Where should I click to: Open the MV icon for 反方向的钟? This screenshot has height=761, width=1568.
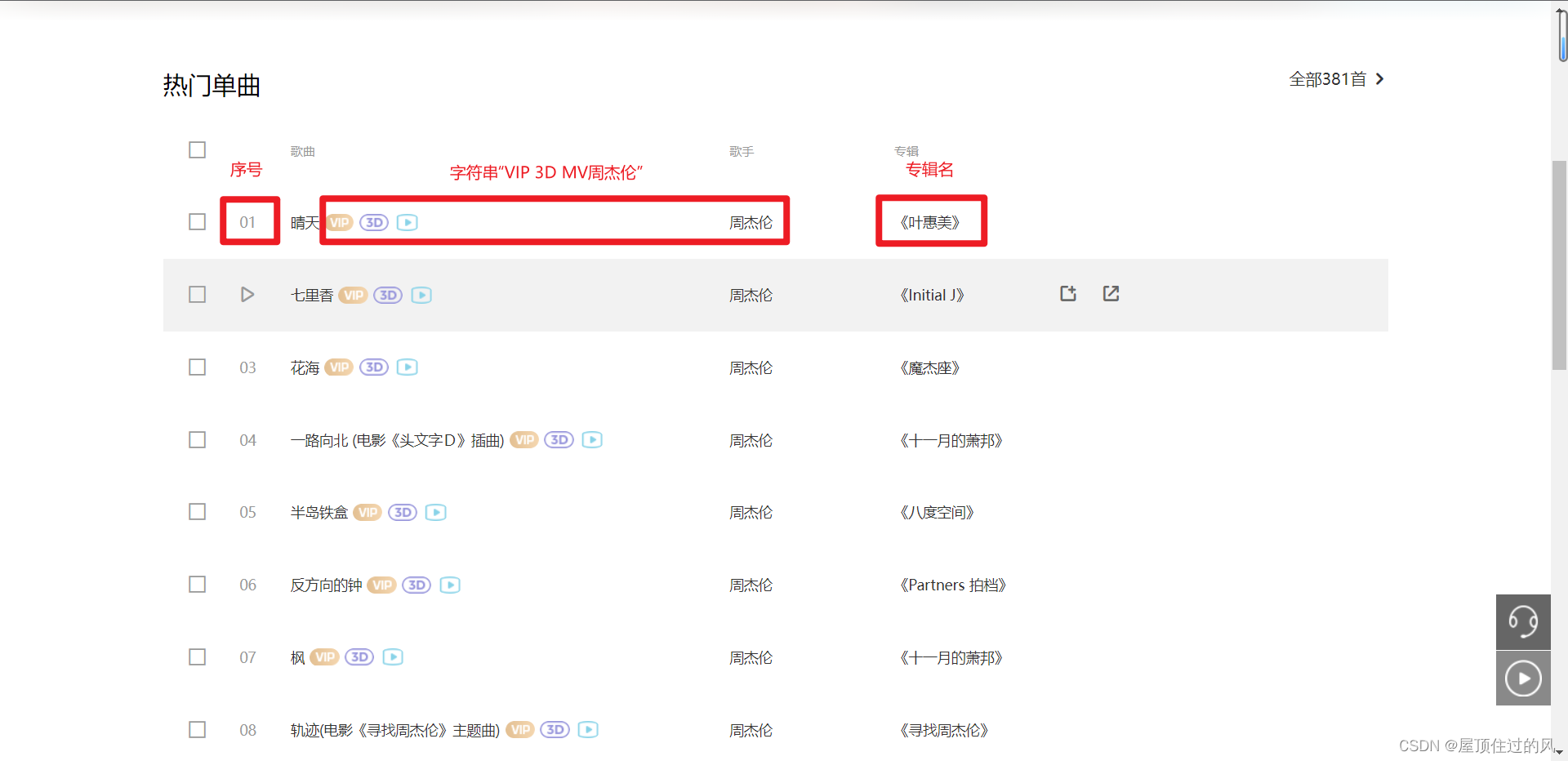[x=450, y=585]
